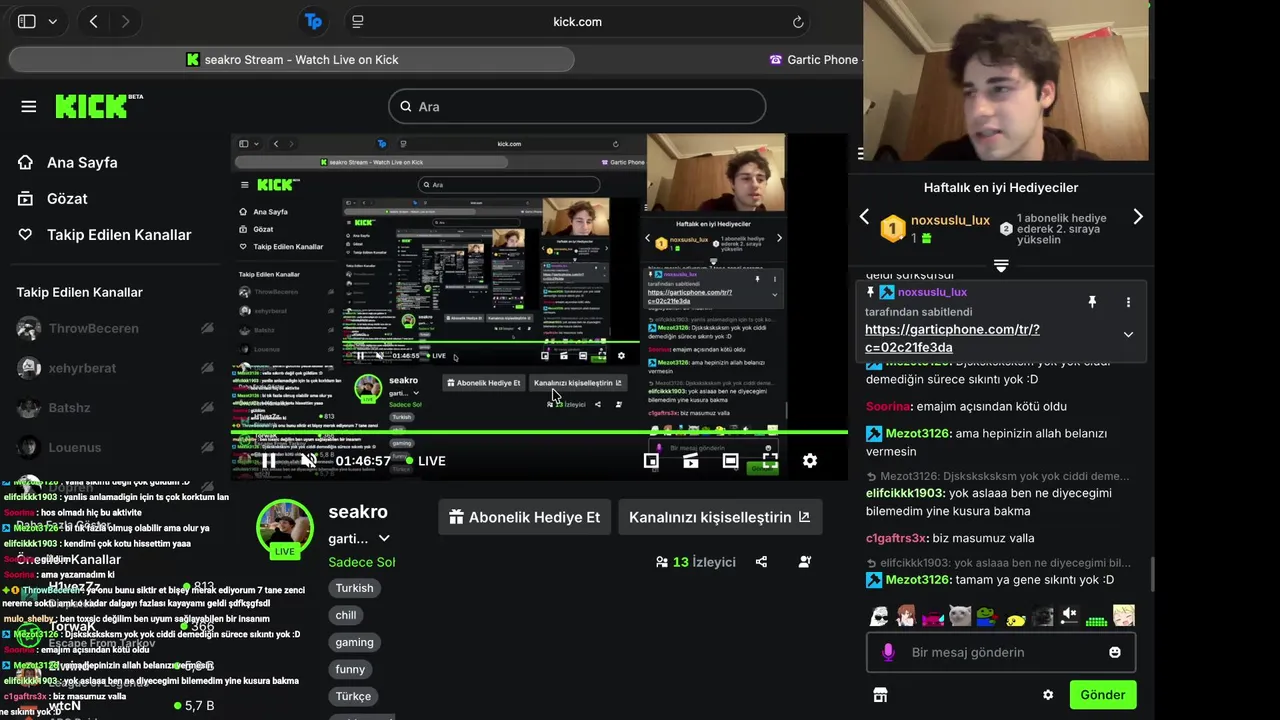Select the gaming tag
Screen dimensions: 1280x720
pyautogui.click(x=354, y=642)
